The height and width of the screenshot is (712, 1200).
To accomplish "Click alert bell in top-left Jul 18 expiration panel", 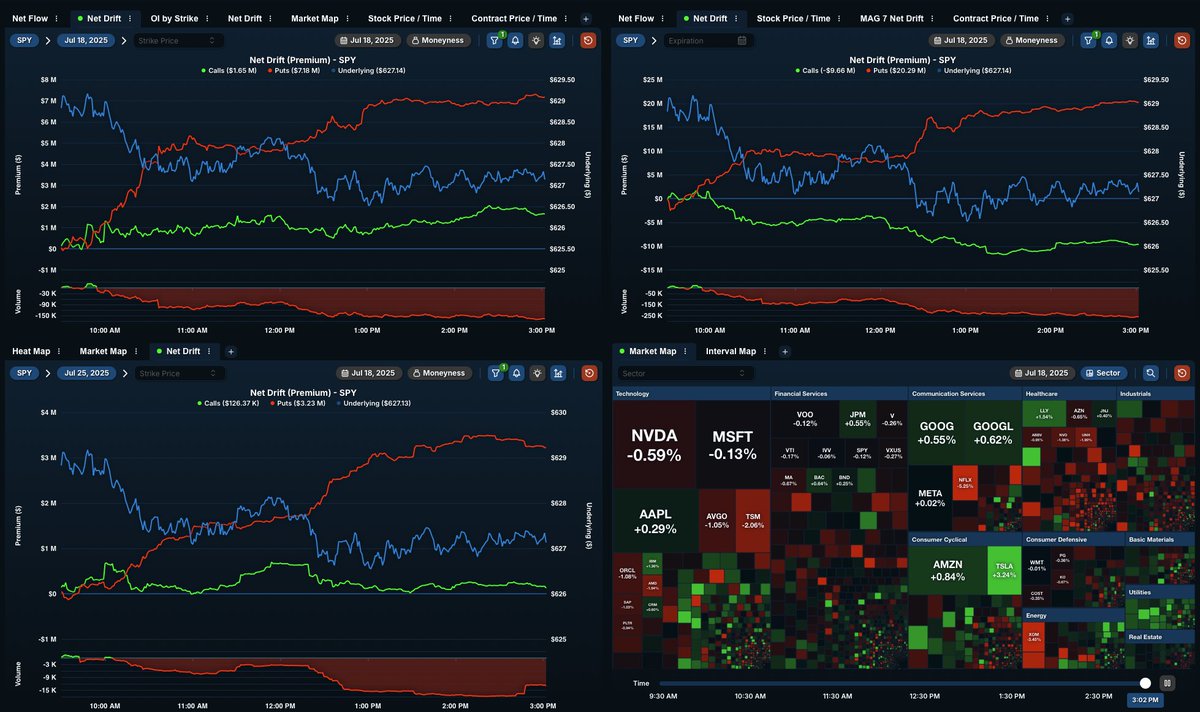I will point(516,41).
